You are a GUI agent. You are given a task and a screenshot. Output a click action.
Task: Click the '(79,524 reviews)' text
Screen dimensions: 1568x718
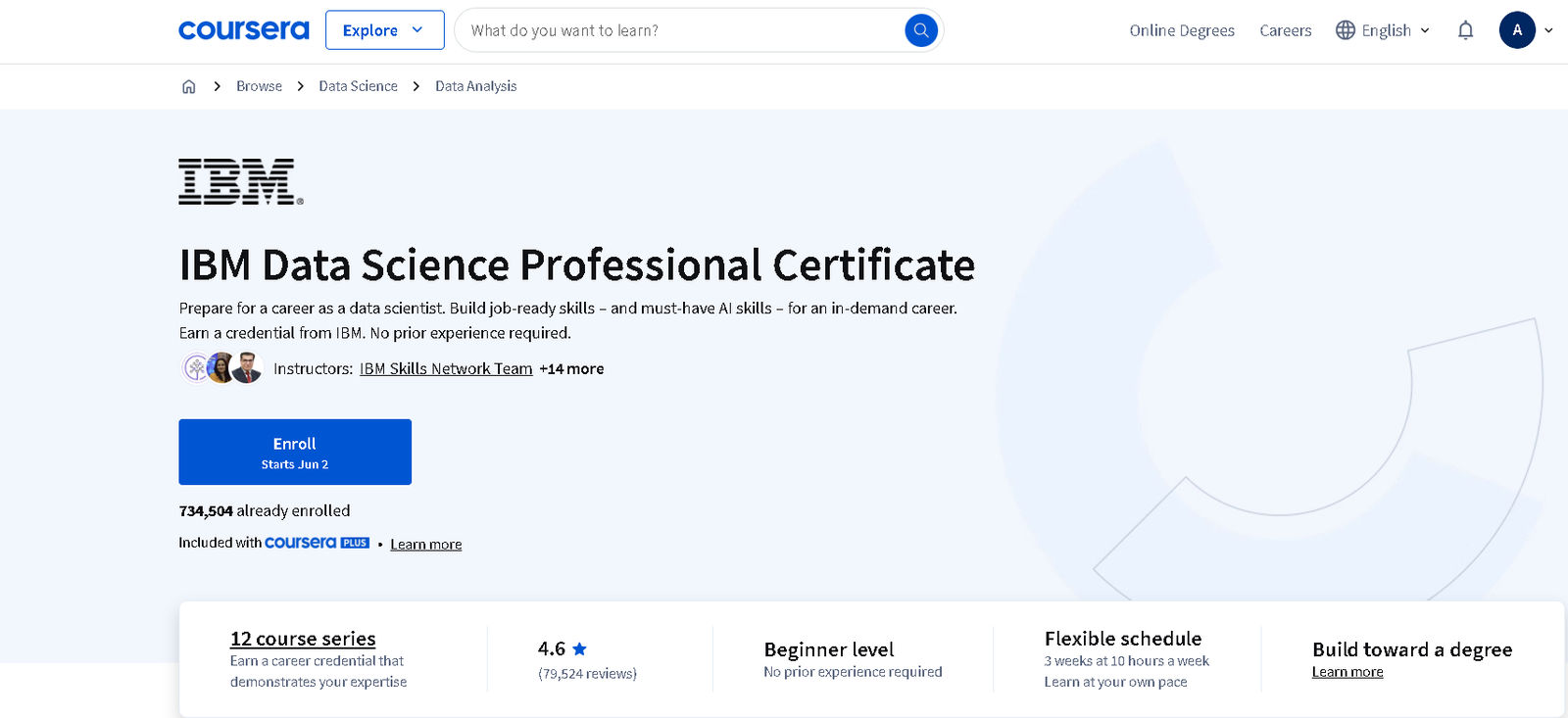point(587,674)
